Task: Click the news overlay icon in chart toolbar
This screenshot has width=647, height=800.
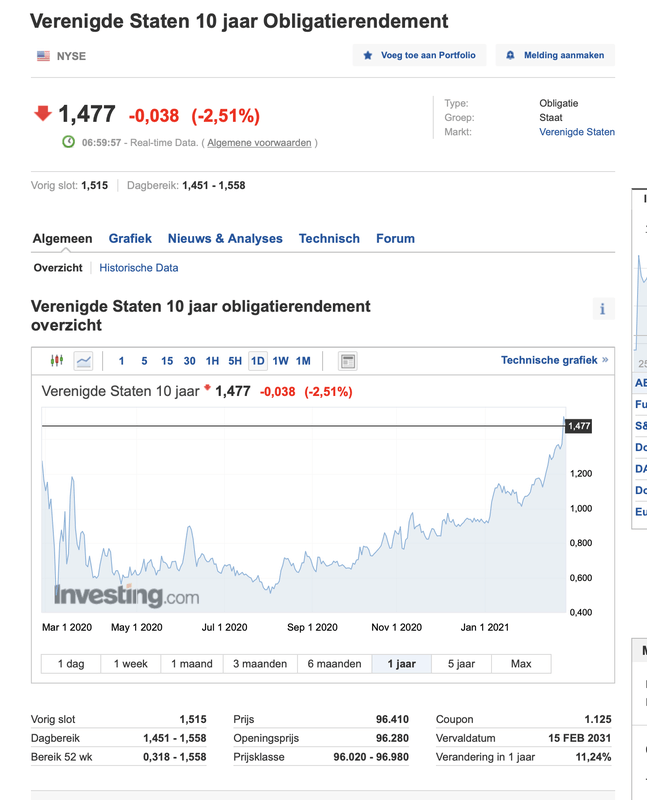Action: tap(347, 361)
